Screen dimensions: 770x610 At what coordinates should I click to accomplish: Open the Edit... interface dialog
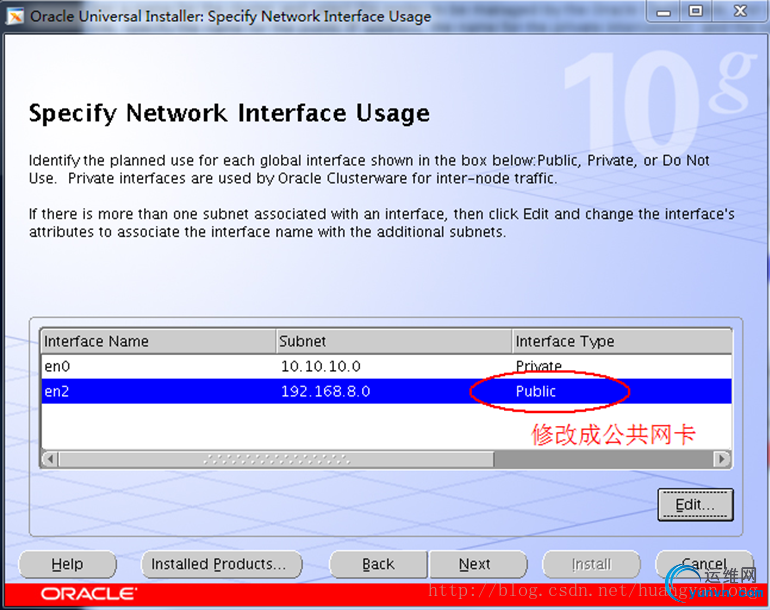tap(695, 504)
